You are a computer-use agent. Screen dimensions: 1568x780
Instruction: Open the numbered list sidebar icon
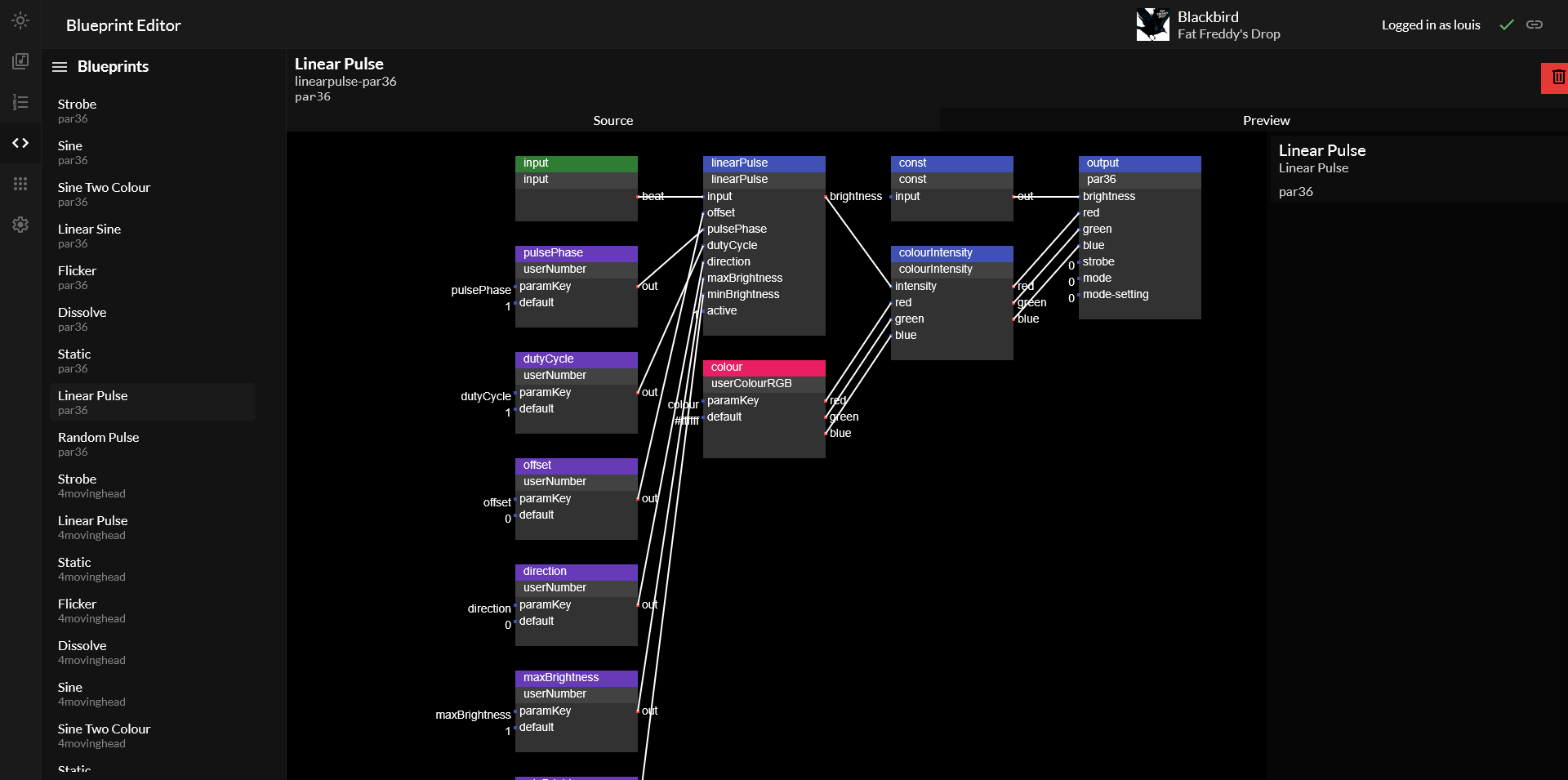(x=20, y=102)
